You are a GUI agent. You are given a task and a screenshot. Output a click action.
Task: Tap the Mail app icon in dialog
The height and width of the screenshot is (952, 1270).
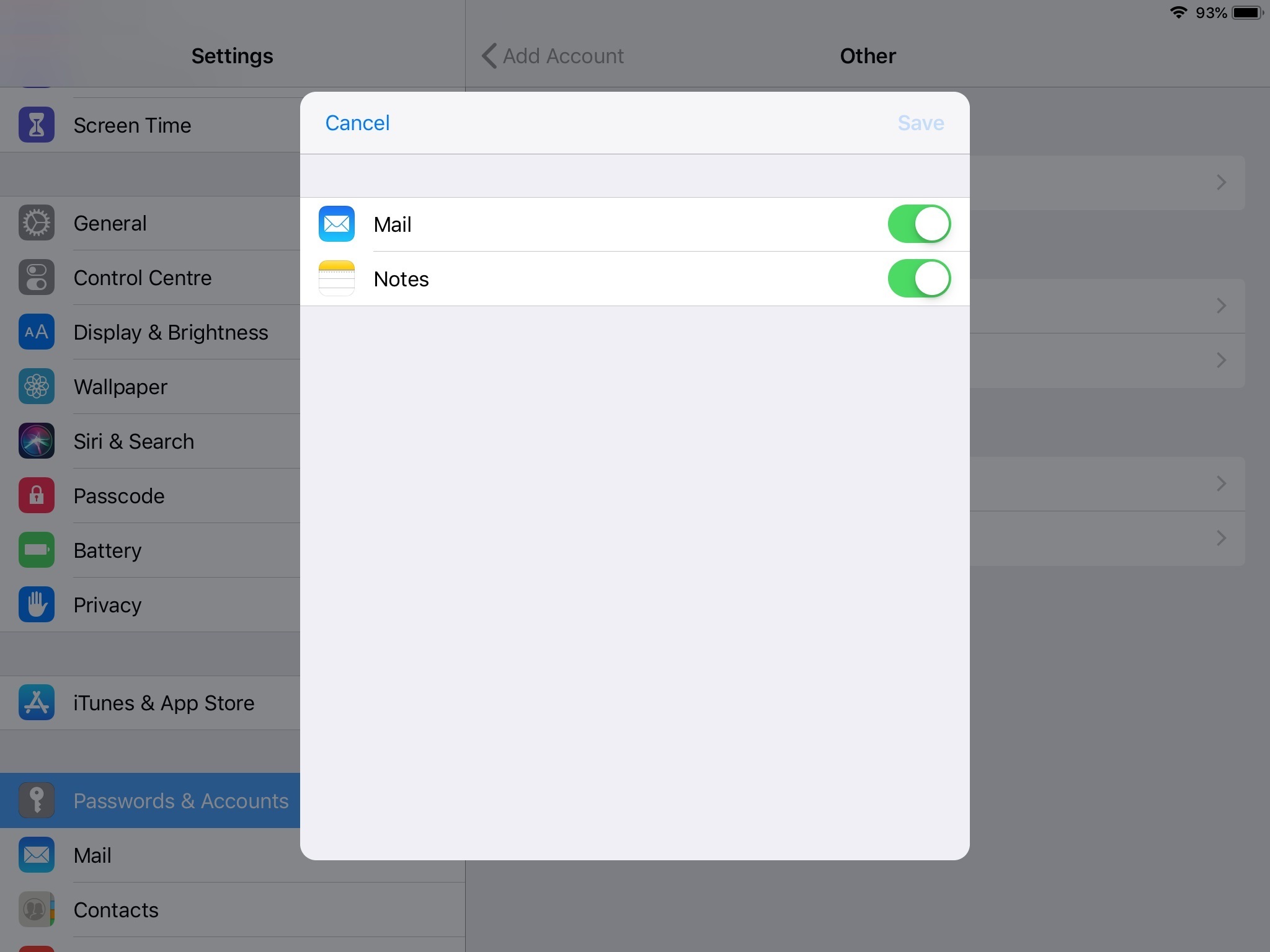coord(337,224)
